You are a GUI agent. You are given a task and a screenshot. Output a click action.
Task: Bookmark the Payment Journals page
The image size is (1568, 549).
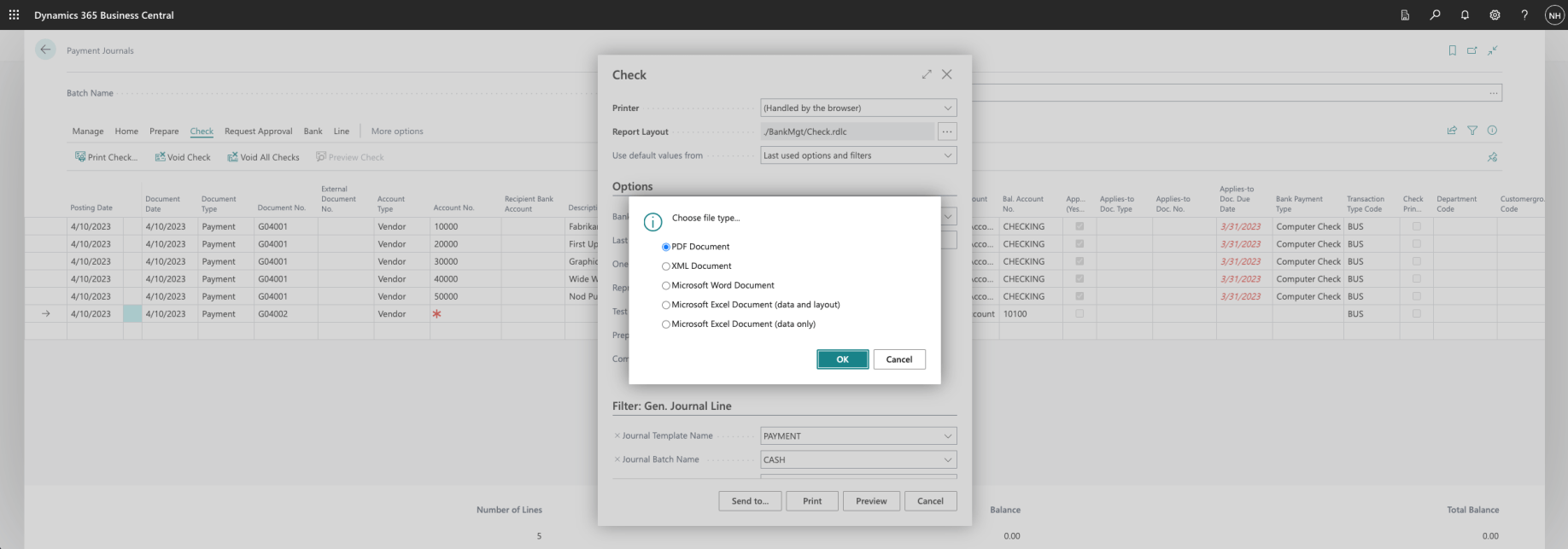point(1452,50)
